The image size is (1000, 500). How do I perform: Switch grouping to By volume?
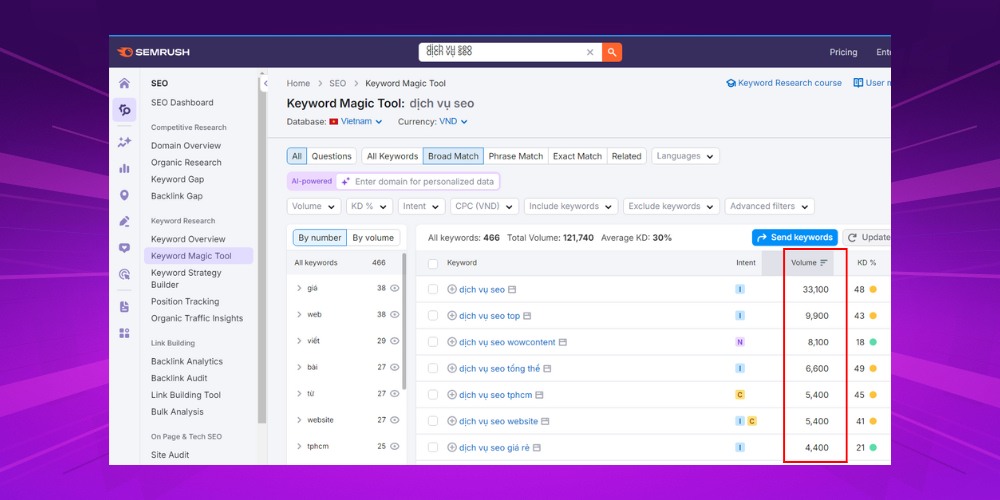pyautogui.click(x=373, y=238)
